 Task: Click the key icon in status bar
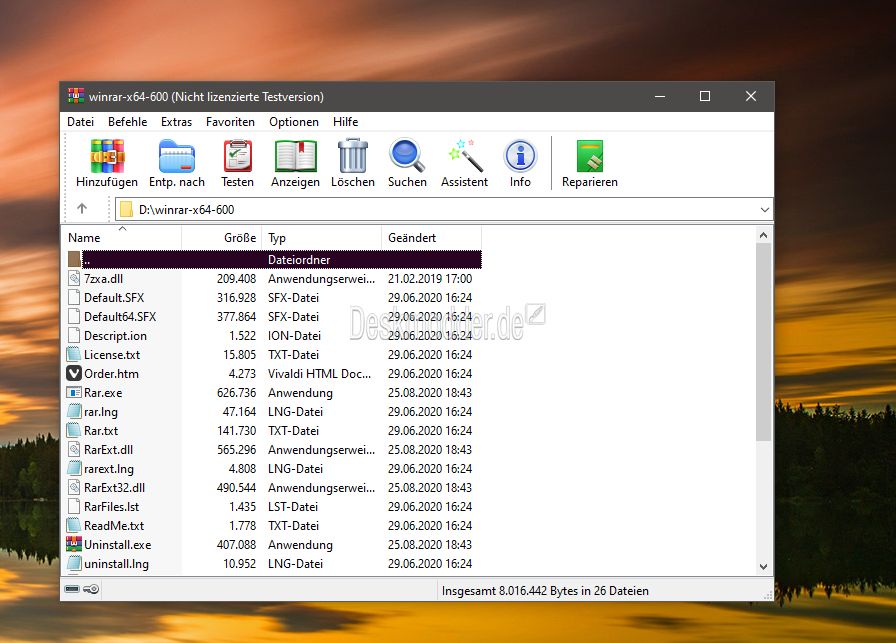(x=91, y=589)
